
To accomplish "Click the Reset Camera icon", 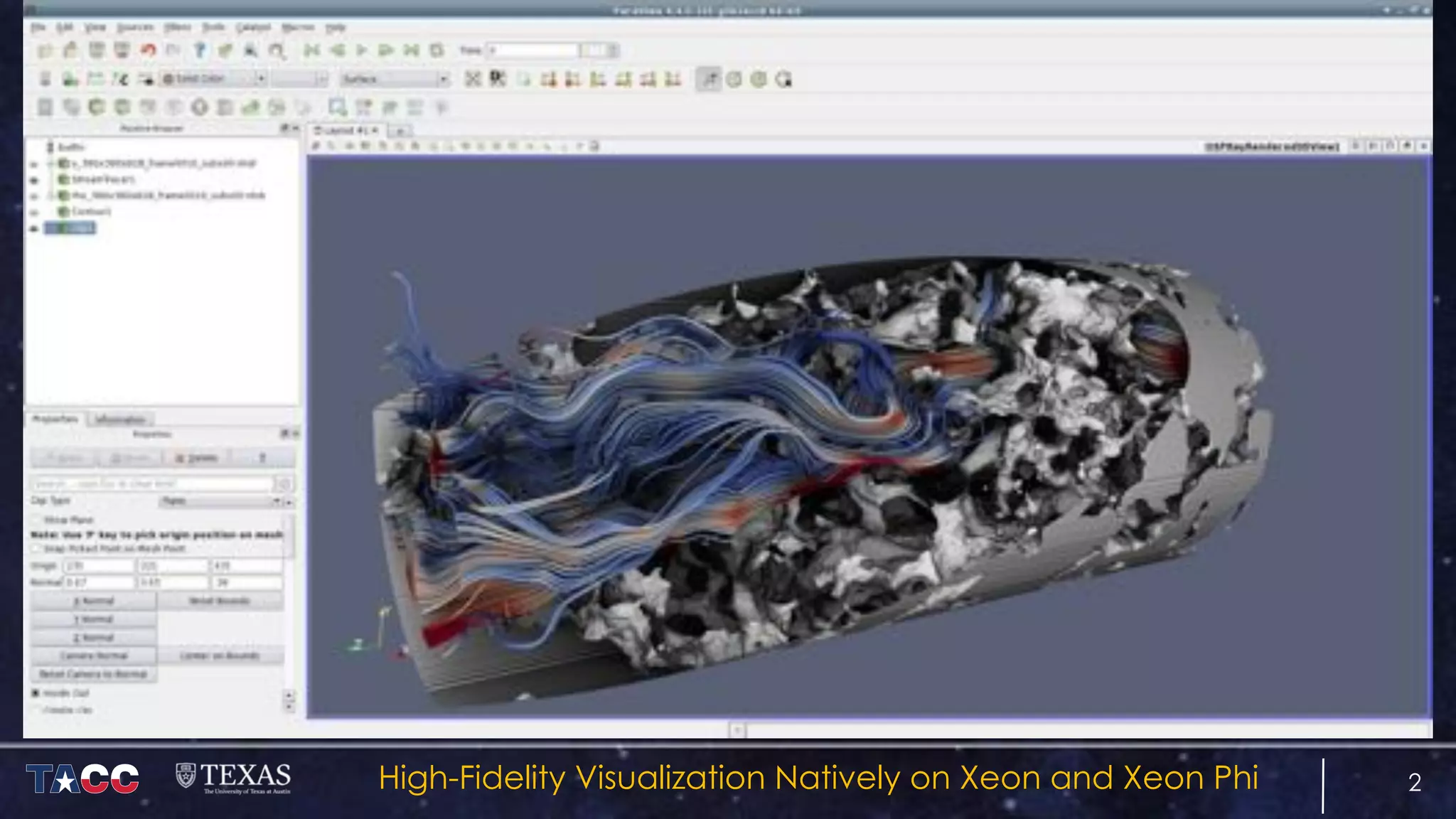I will [x=473, y=79].
